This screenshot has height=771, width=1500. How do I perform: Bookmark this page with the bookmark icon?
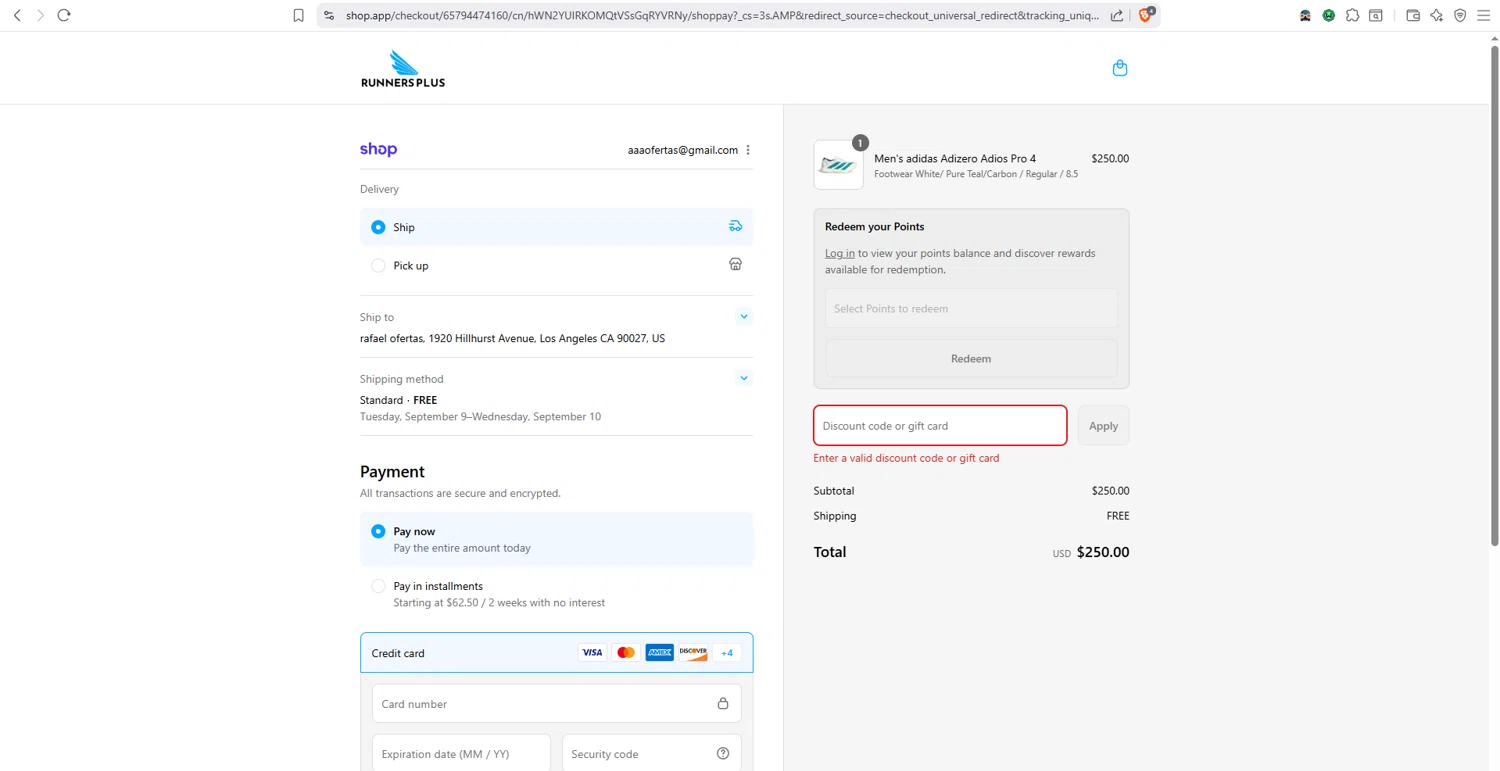[x=298, y=15]
